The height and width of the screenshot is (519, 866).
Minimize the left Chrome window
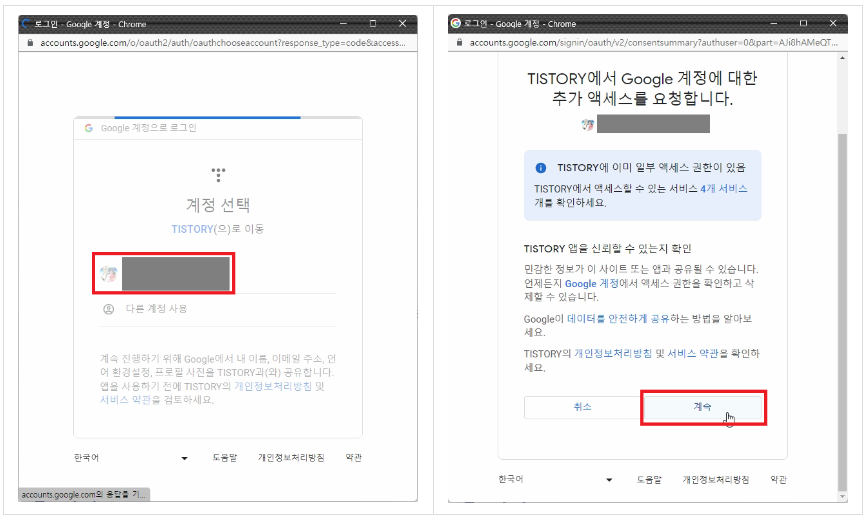(343, 23)
